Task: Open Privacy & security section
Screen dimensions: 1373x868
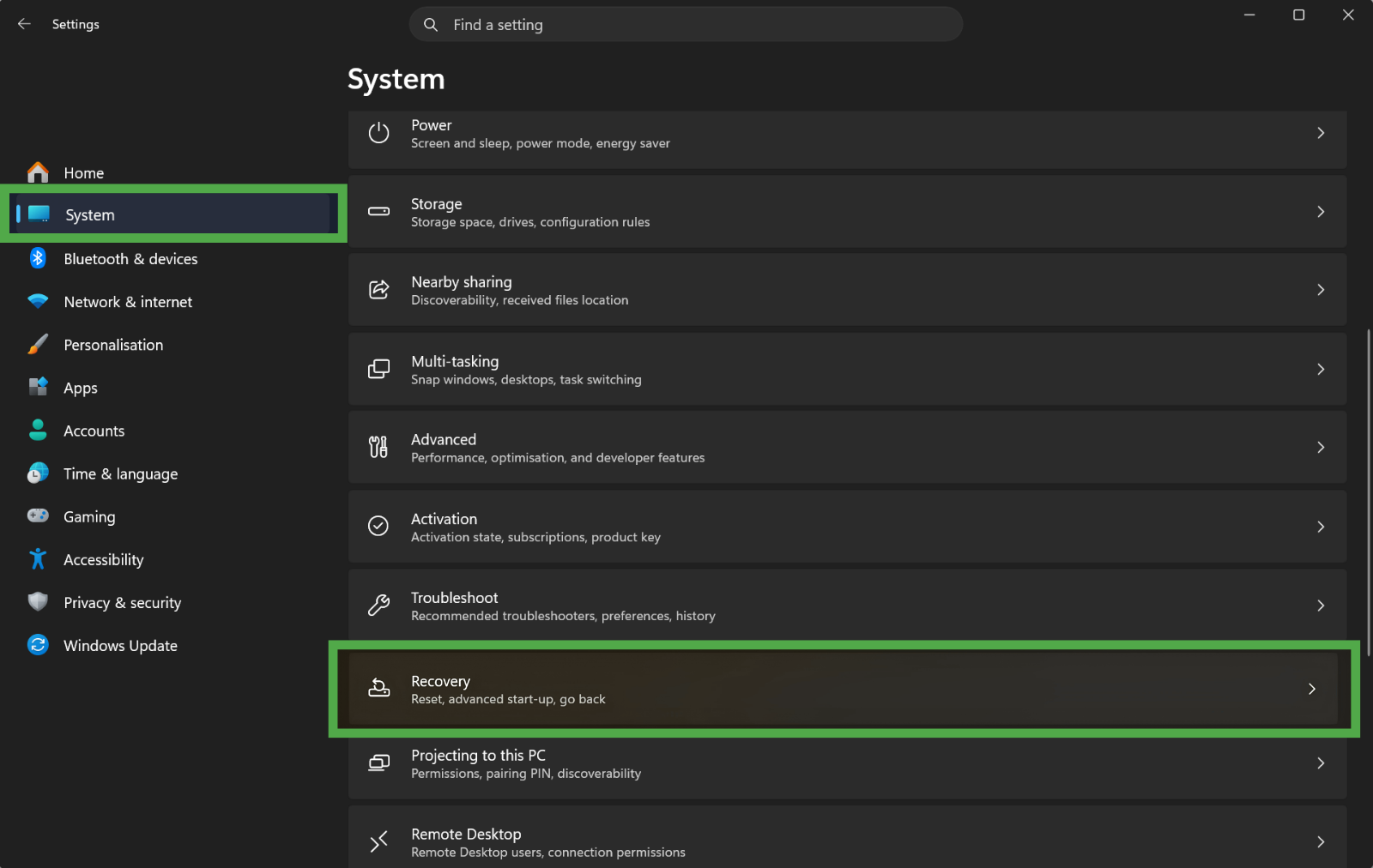Action: (172, 601)
